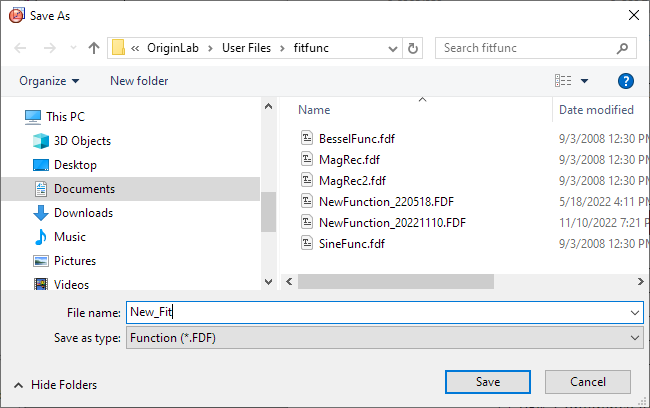Click file list scroll left arrow
Image resolution: width=650 pixels, height=408 pixels.
tap(289, 282)
